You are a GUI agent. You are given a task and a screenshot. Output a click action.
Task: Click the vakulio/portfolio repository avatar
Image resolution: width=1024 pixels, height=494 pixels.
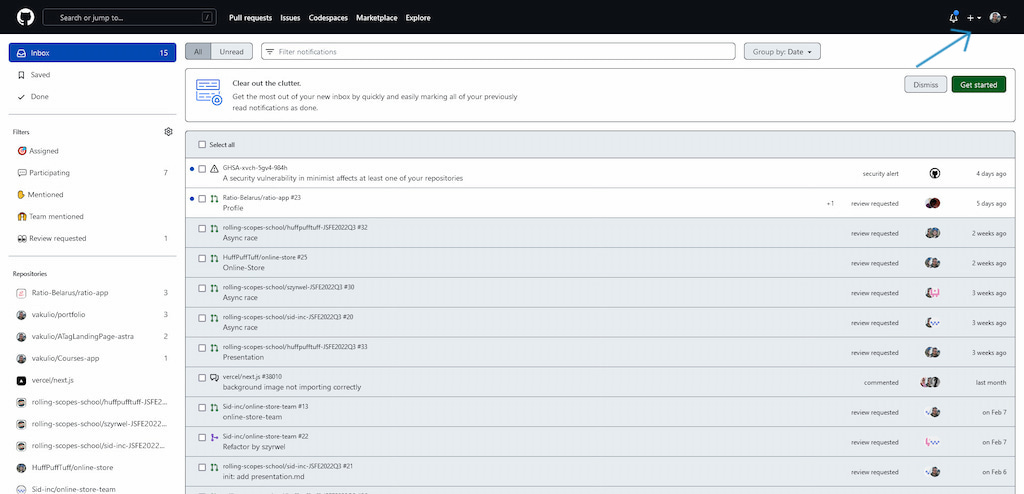pos(21,315)
